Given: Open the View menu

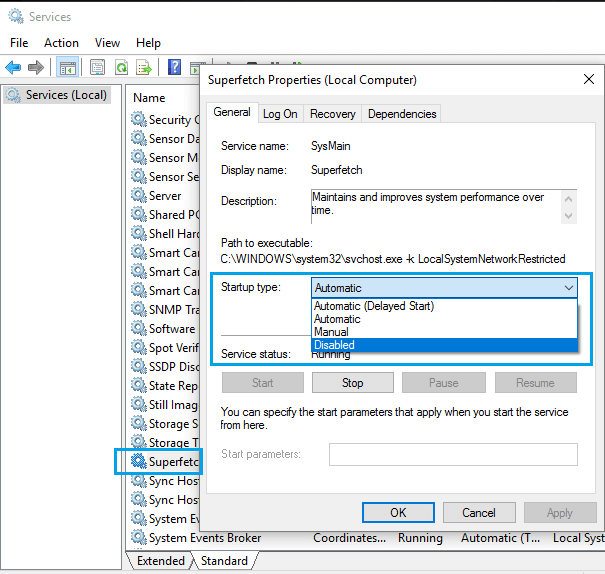Looking at the screenshot, I should coord(107,43).
